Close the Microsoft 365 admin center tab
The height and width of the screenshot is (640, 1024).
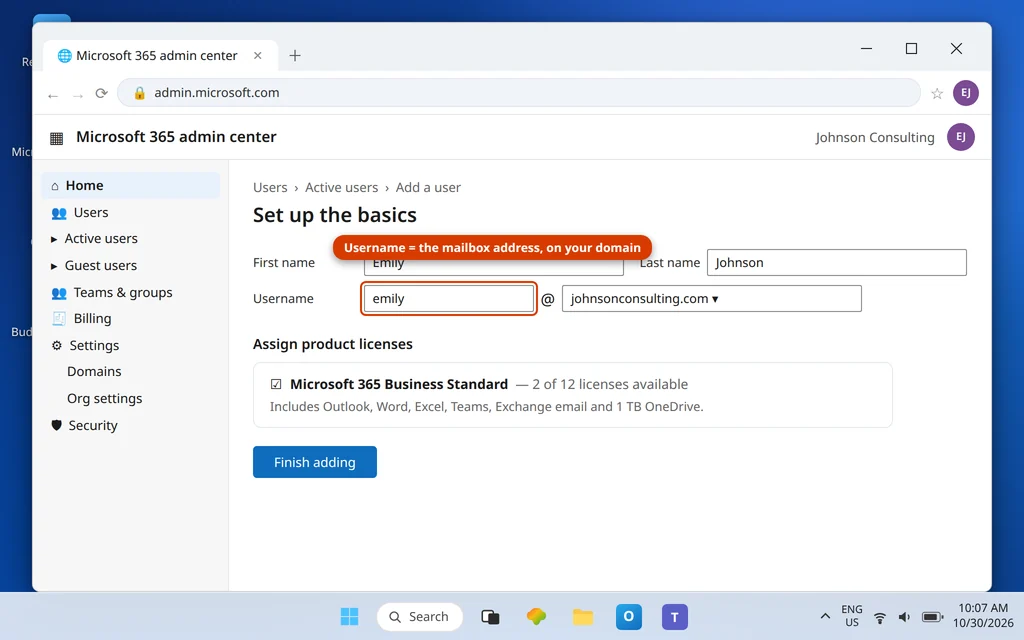click(x=258, y=56)
